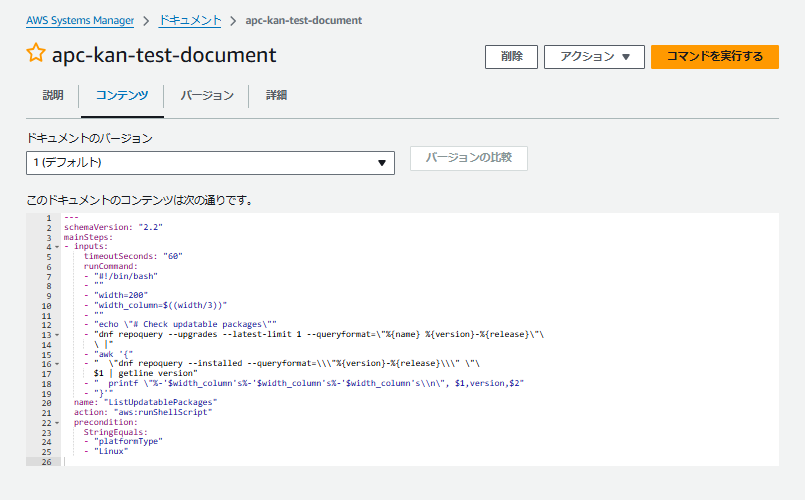Click the action: "aws:runShellScript" line
This screenshot has width=805, height=500.
143,412
